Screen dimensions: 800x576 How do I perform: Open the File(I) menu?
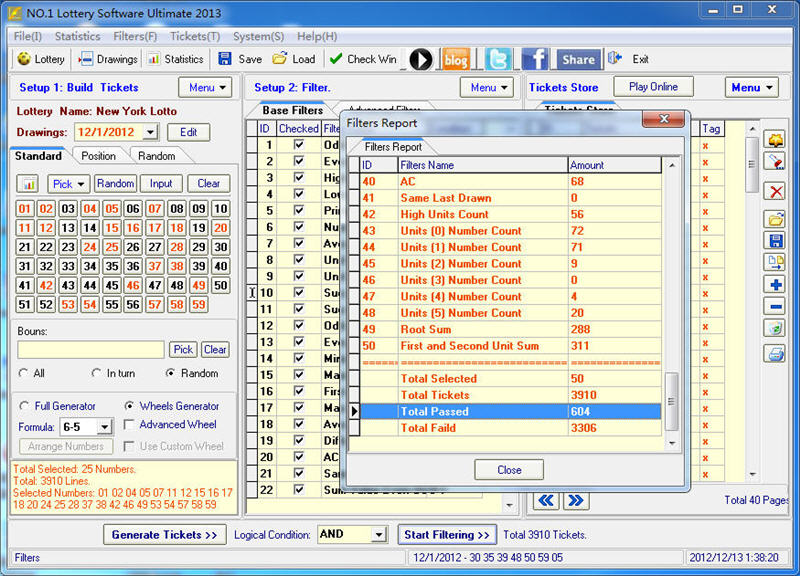tap(28, 37)
